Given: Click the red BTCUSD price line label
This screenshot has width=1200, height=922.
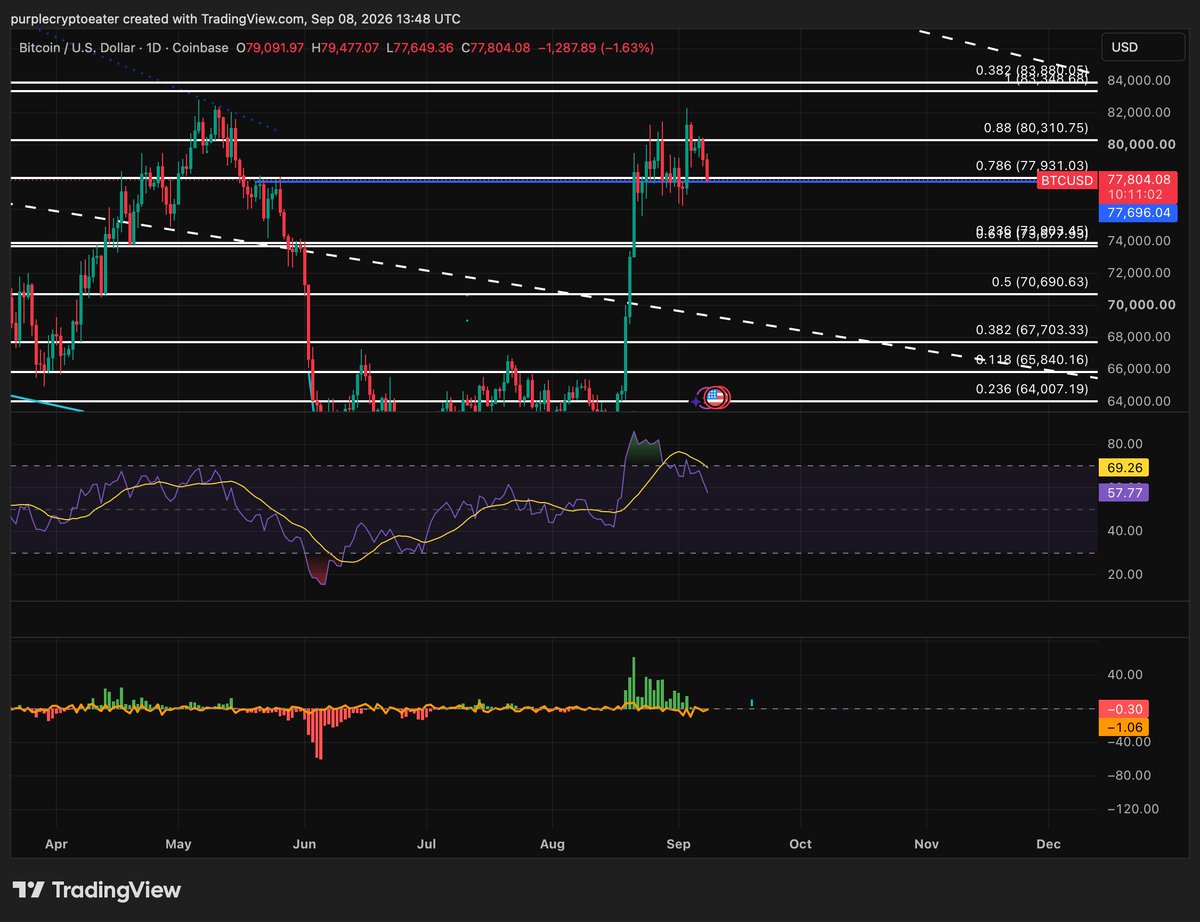Looking at the screenshot, I should 1065,180.
